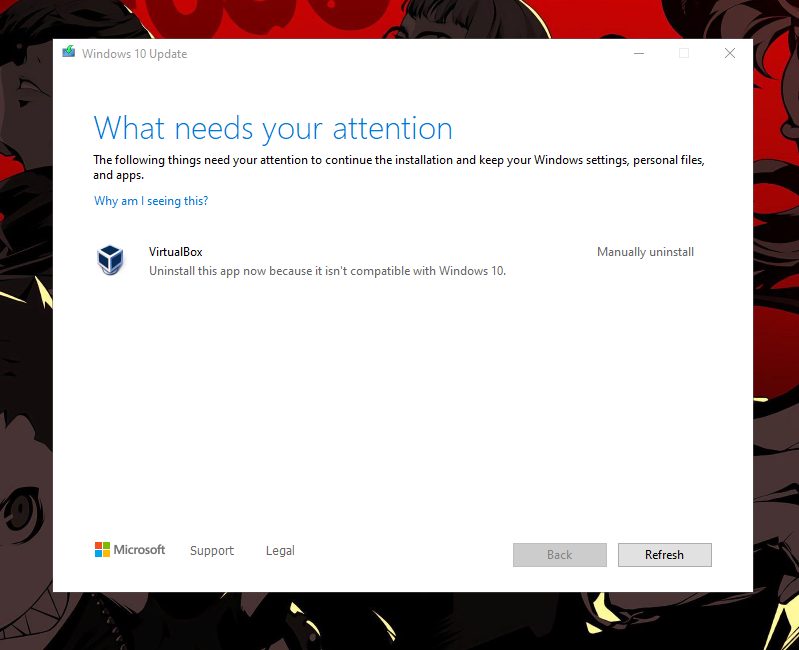The image size is (799, 650).
Task: Open the "Why am I seeing this?" link
Action: click(151, 201)
